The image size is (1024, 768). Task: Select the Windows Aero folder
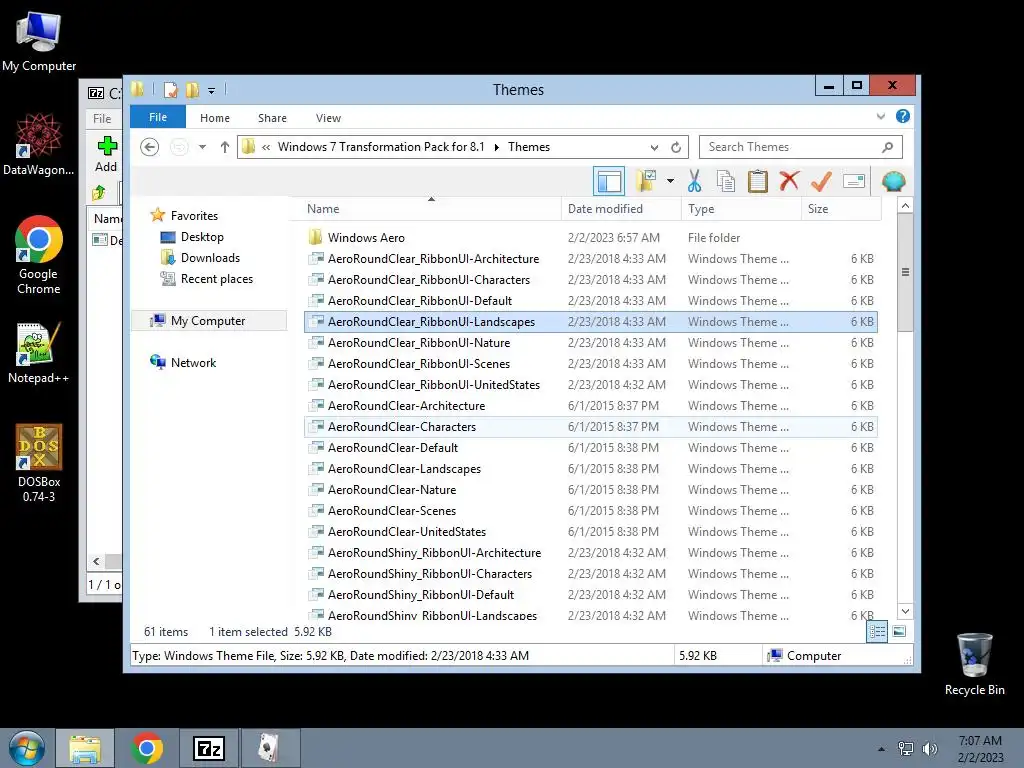click(590, 238)
